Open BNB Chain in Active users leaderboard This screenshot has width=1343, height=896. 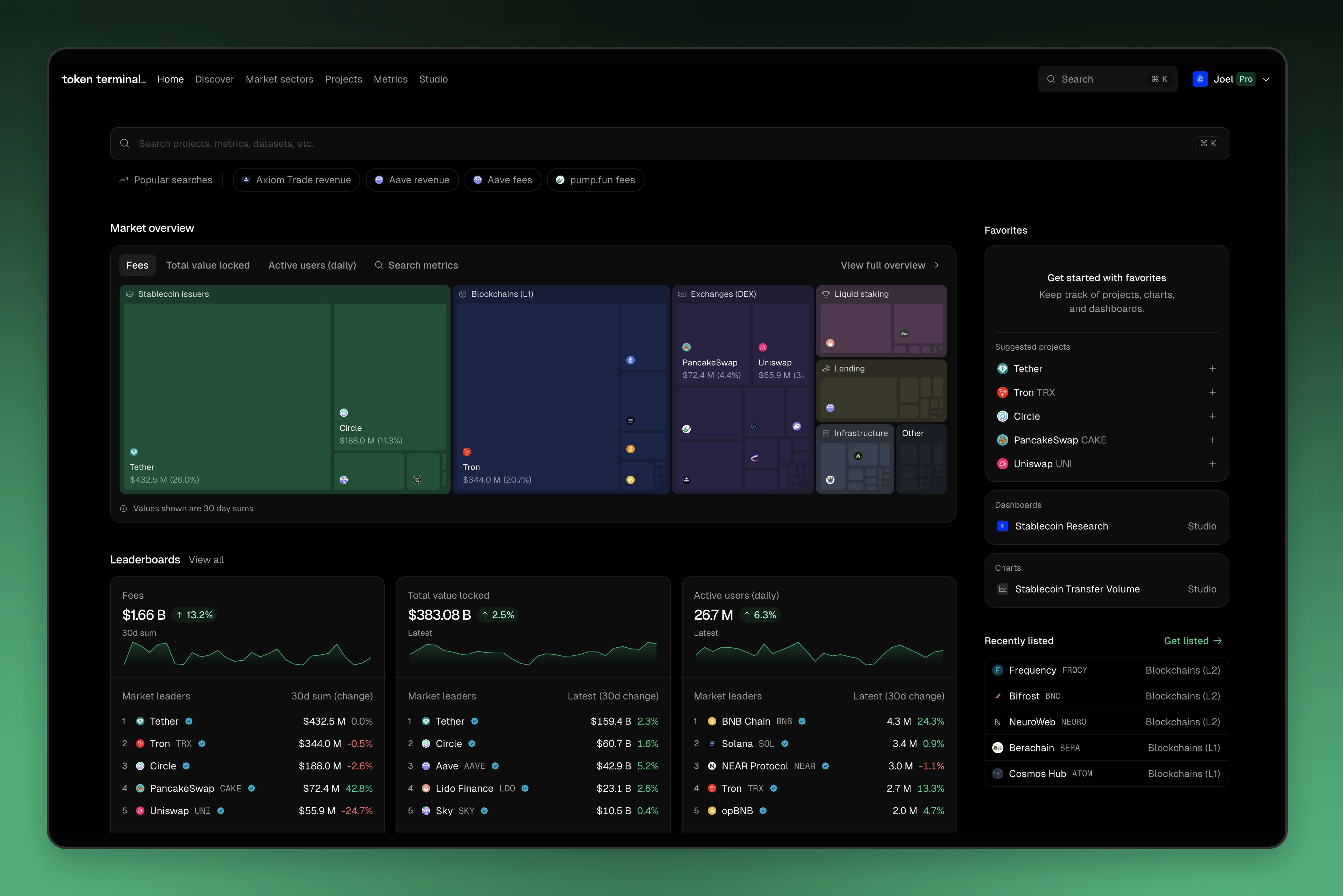819,722
